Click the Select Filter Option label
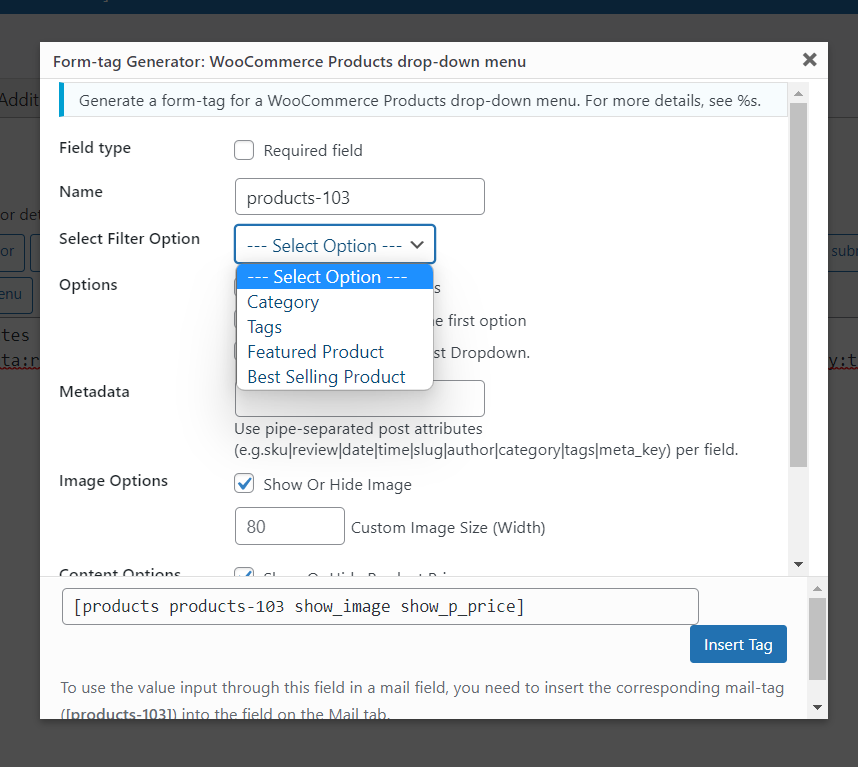Viewport: 858px width, 767px height. pyautogui.click(x=129, y=239)
